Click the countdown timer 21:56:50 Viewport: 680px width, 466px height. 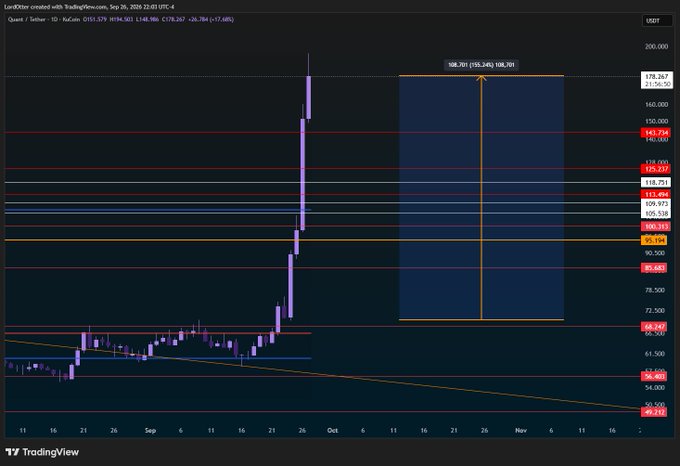[657, 85]
